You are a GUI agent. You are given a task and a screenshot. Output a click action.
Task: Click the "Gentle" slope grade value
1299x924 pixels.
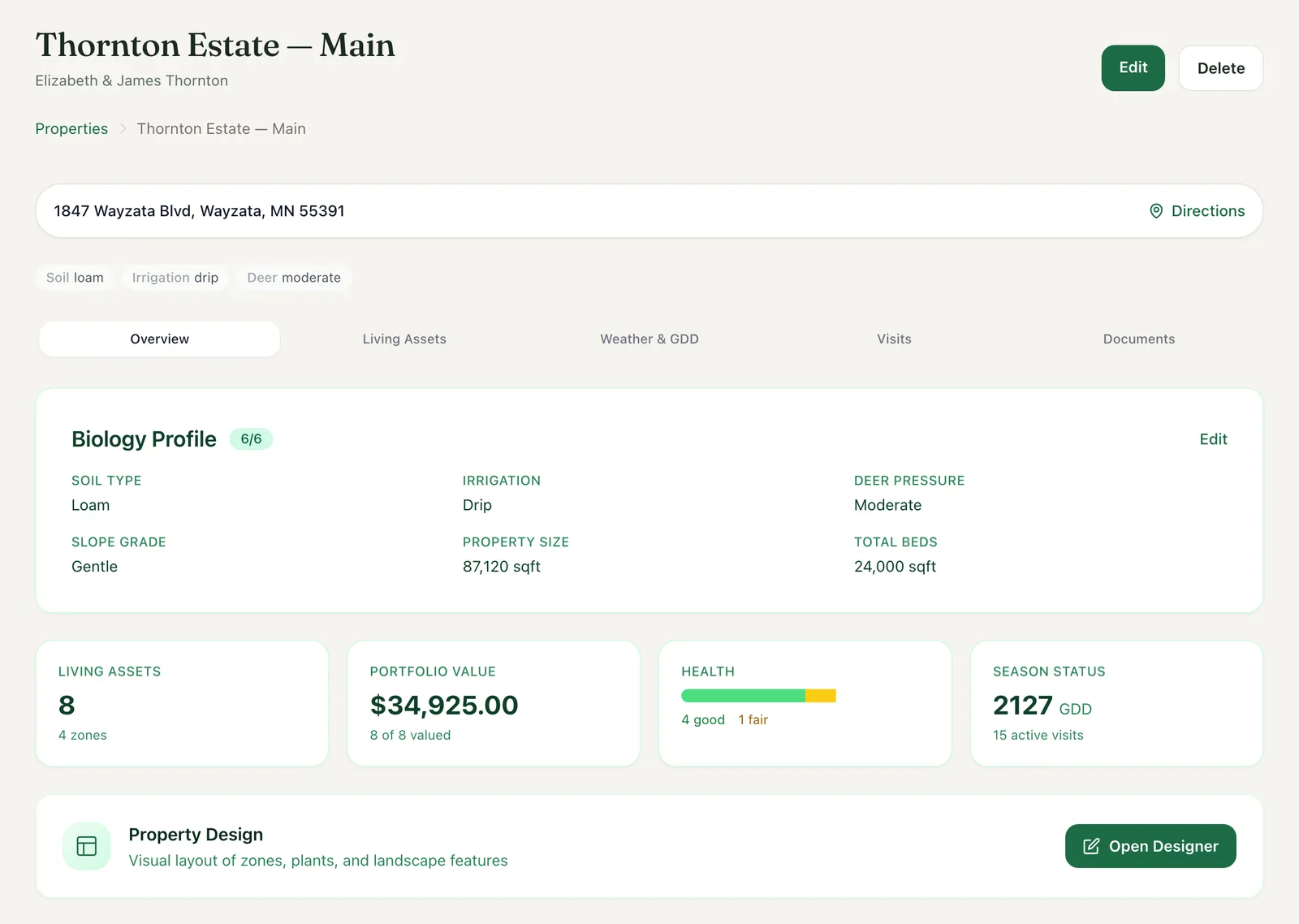coord(94,567)
